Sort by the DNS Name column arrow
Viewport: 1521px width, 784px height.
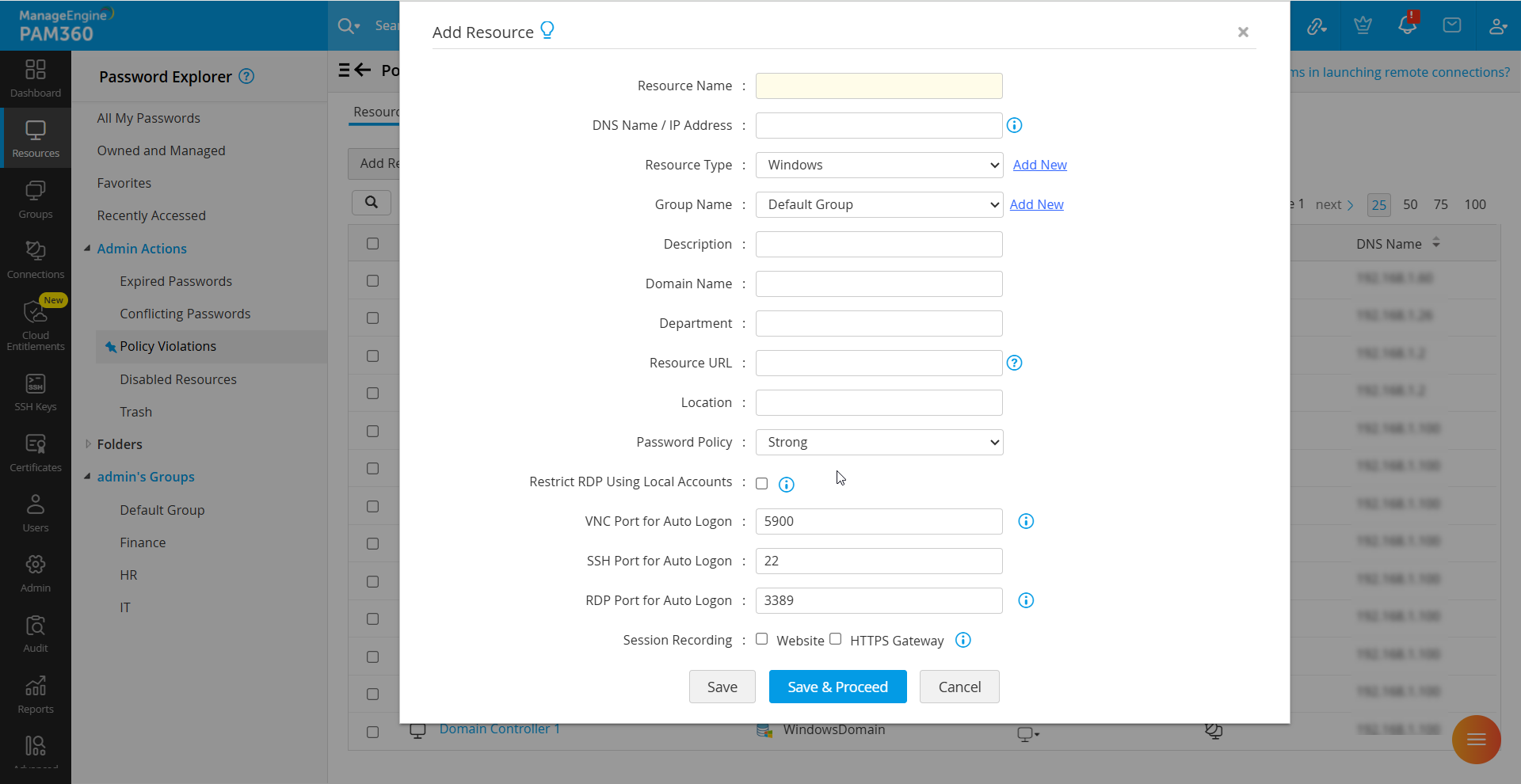(1436, 243)
